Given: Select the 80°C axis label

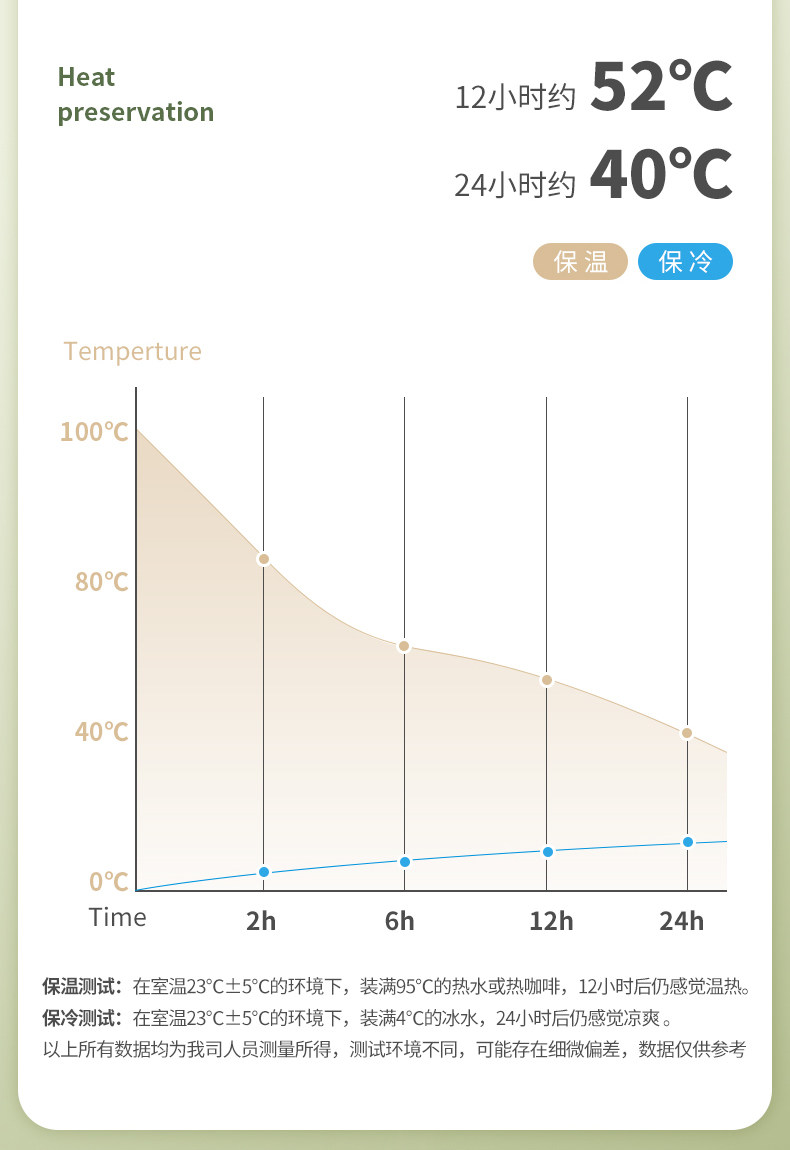Looking at the screenshot, I should tap(101, 582).
